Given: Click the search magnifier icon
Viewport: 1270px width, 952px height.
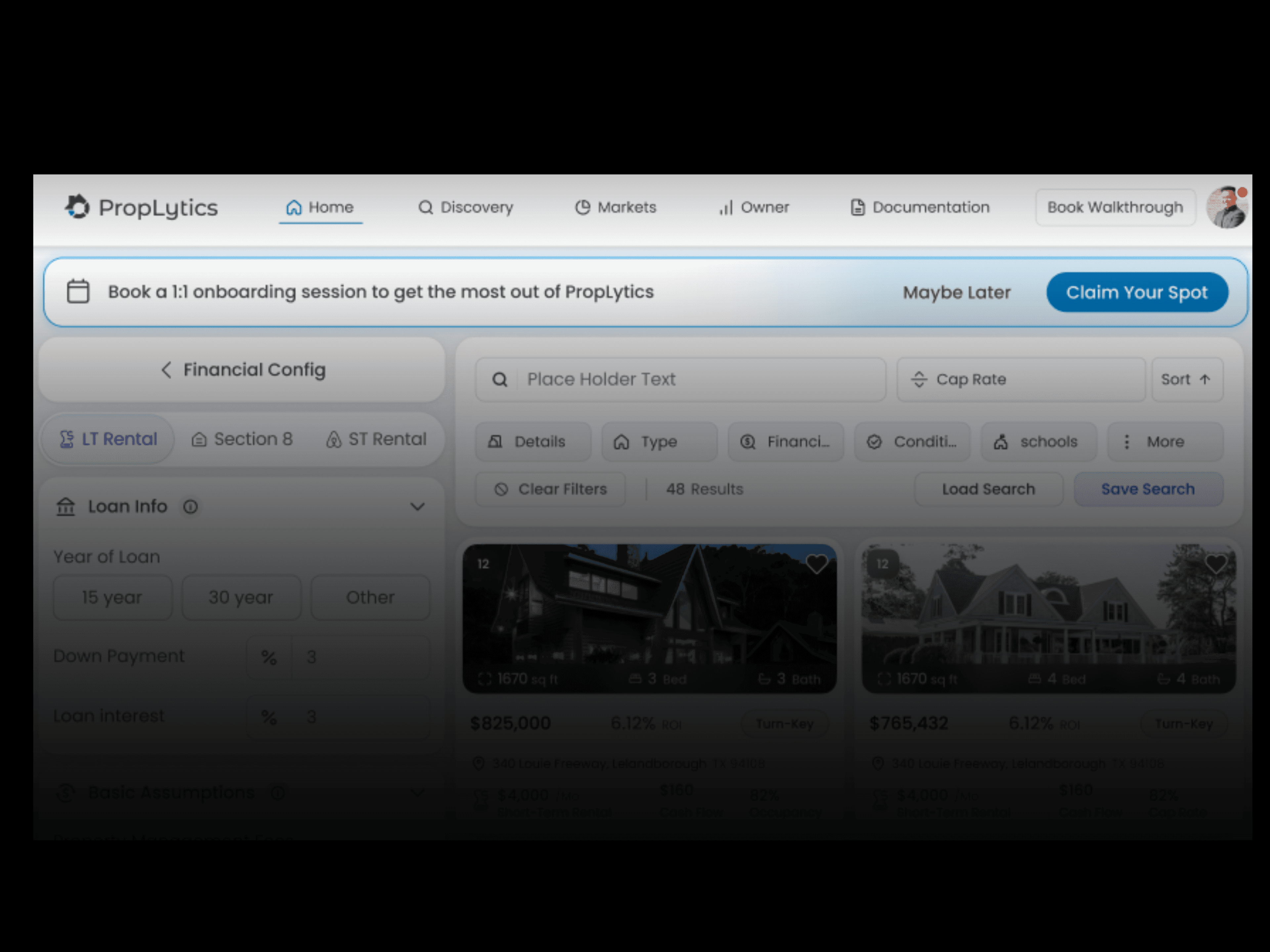Looking at the screenshot, I should (x=499, y=380).
